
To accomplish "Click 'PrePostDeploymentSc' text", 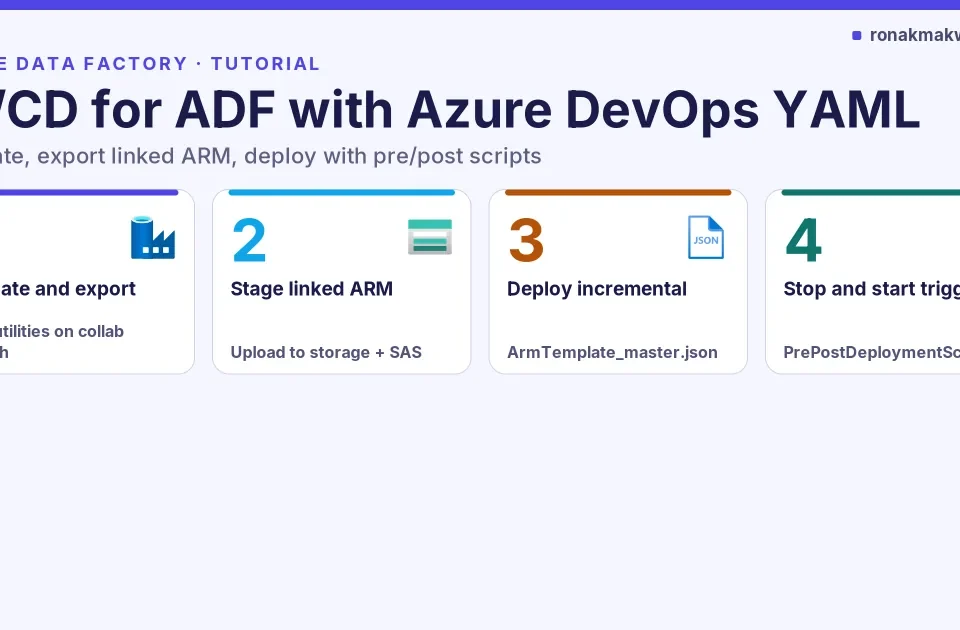I will [872, 352].
